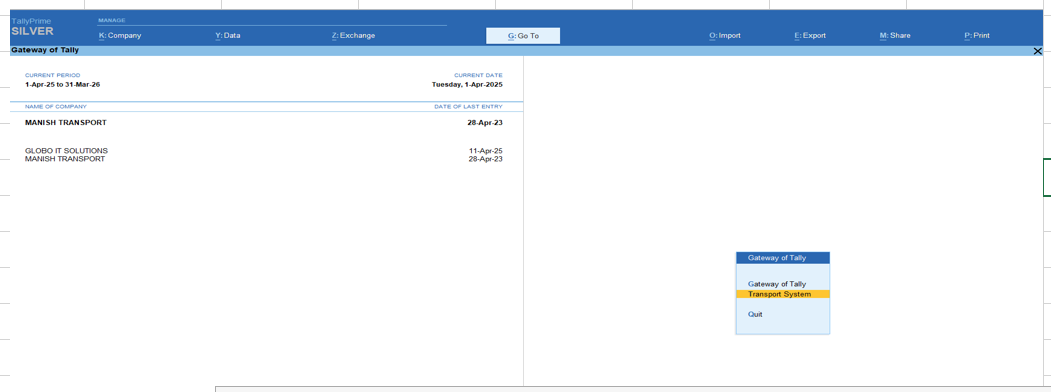Image resolution: width=1051 pixels, height=392 pixels.
Task: Click the bold 28-Apr-23 last entry date
Action: [485, 123]
